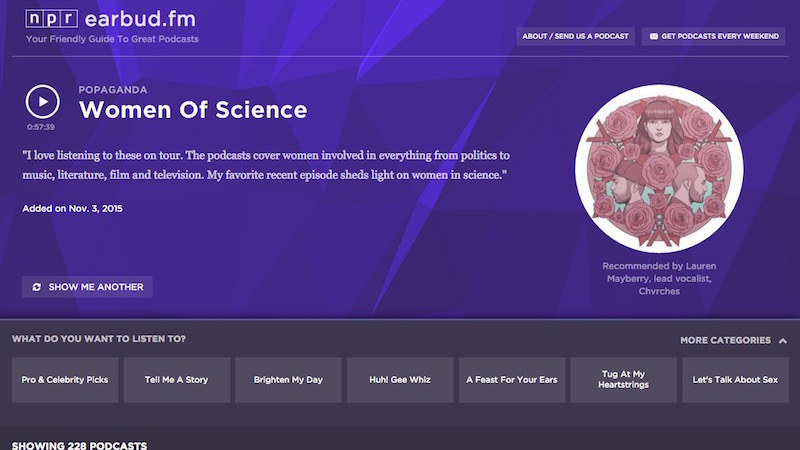Screen dimensions: 800x450
Task: Click 'Your Friendly Guide To Great Podcasts' tagline
Action: [x=112, y=39]
